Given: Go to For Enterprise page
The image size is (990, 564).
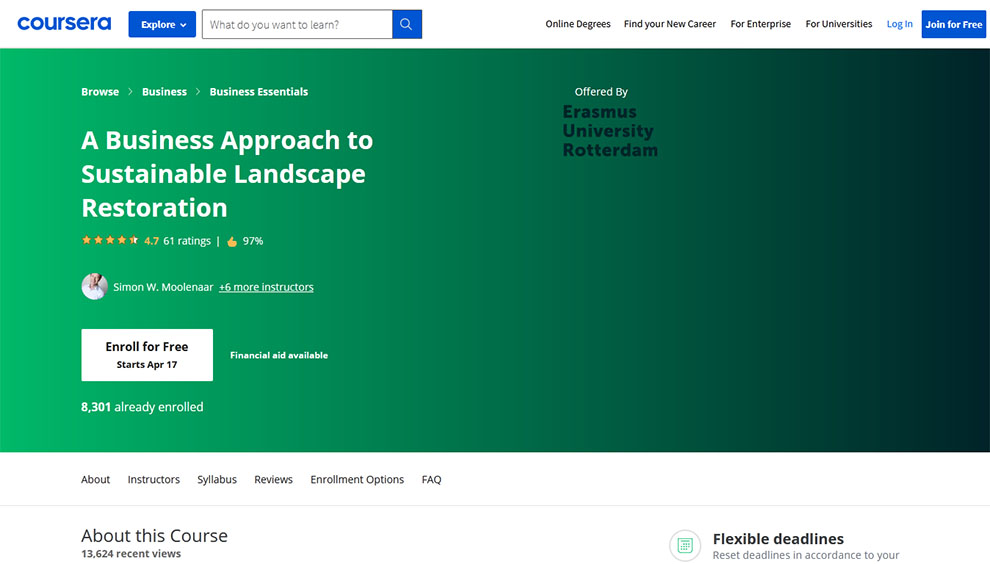Looking at the screenshot, I should pos(760,24).
